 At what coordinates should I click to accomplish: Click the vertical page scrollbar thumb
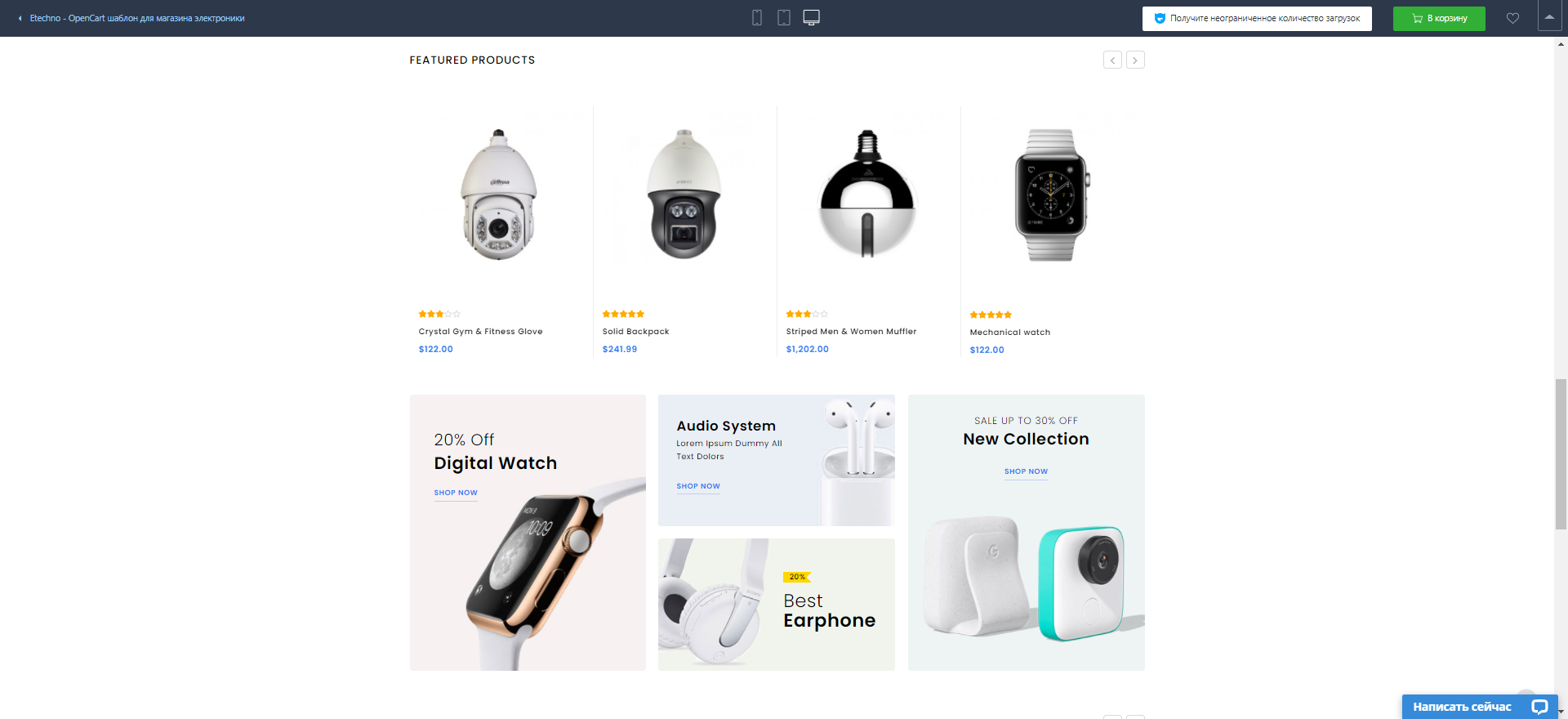(1561, 454)
